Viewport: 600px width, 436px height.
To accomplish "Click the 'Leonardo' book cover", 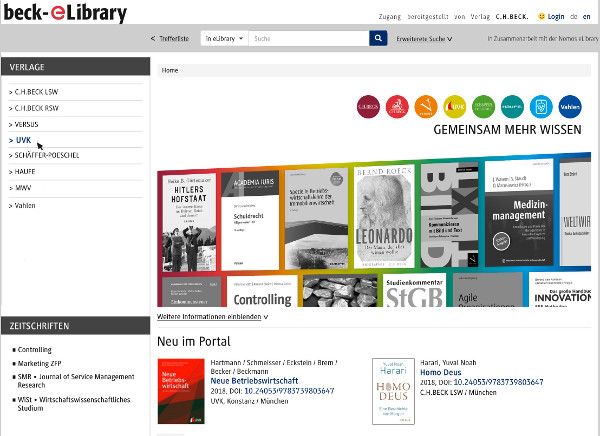I will [384, 217].
